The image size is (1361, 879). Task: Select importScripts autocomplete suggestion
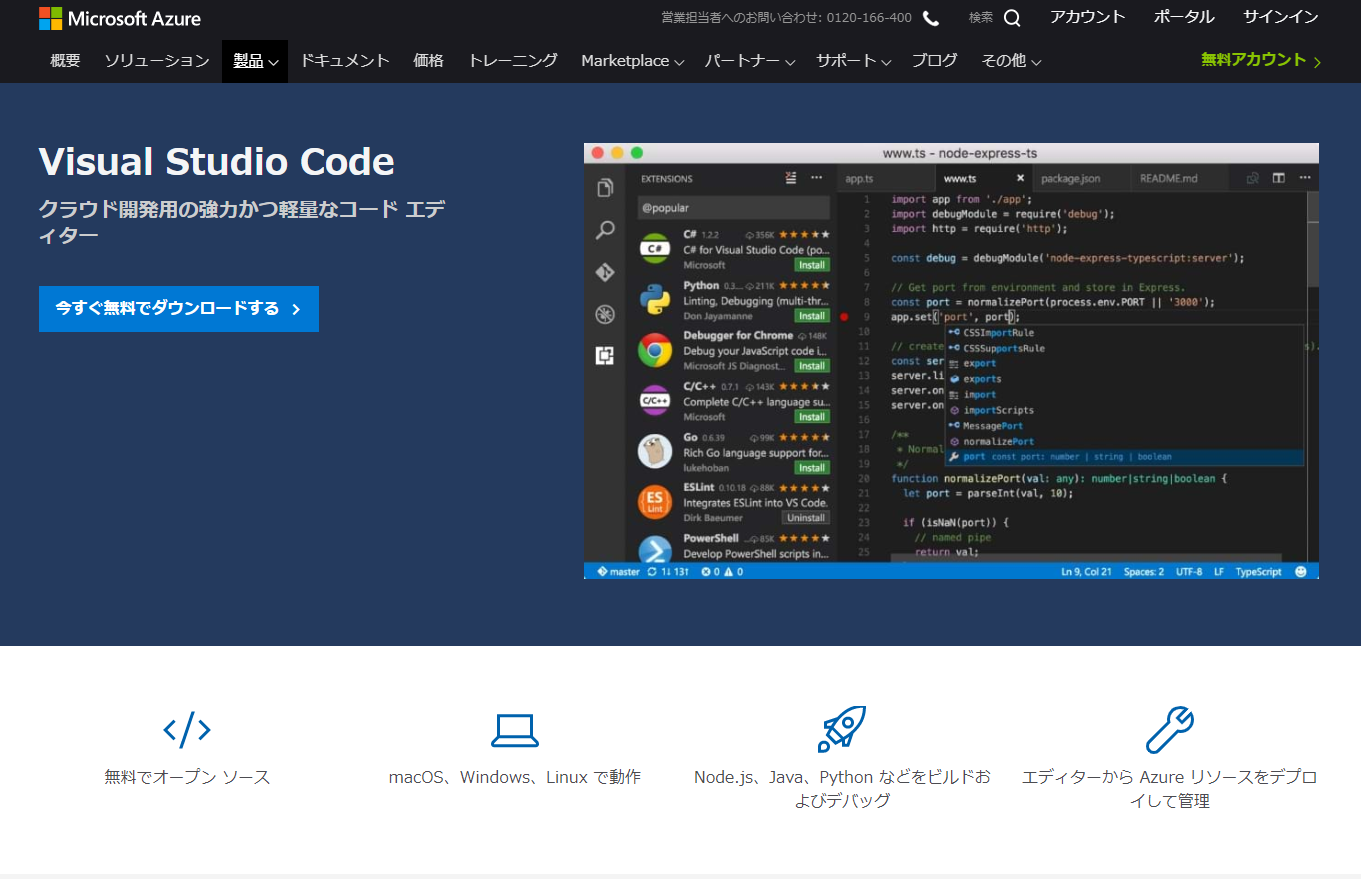tap(1125, 410)
